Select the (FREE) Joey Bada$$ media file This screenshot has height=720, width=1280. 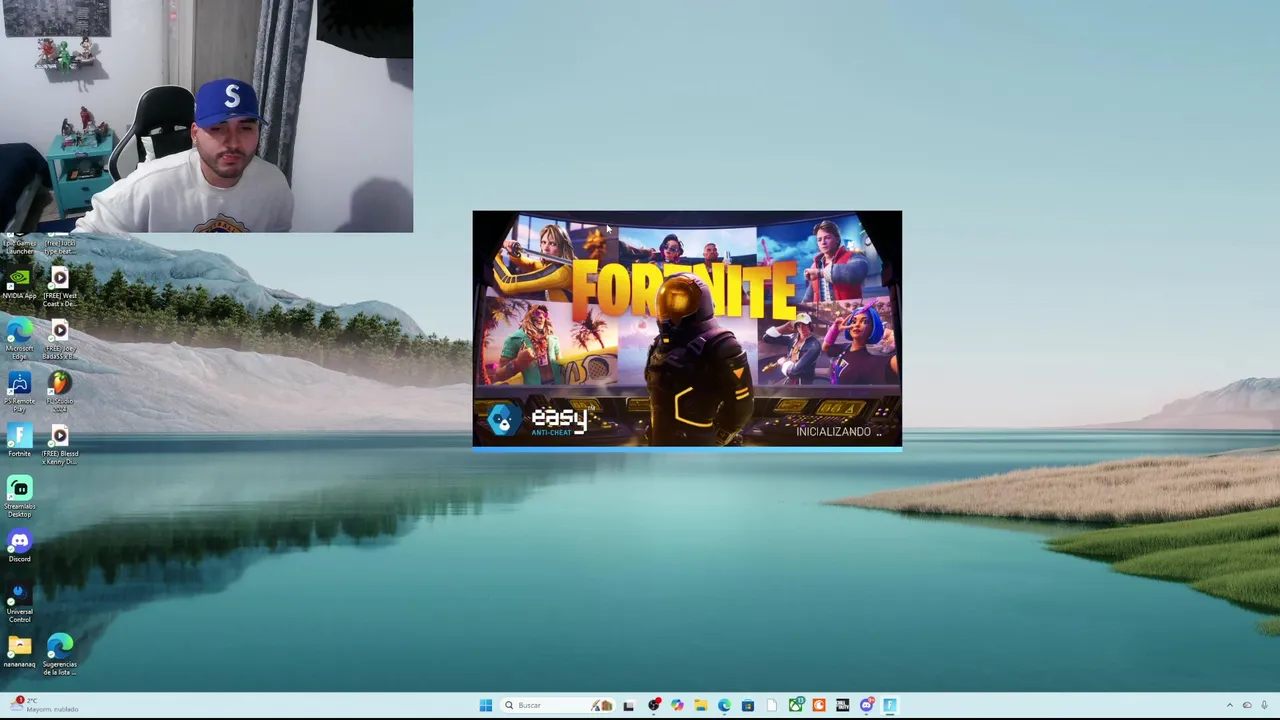(x=60, y=338)
